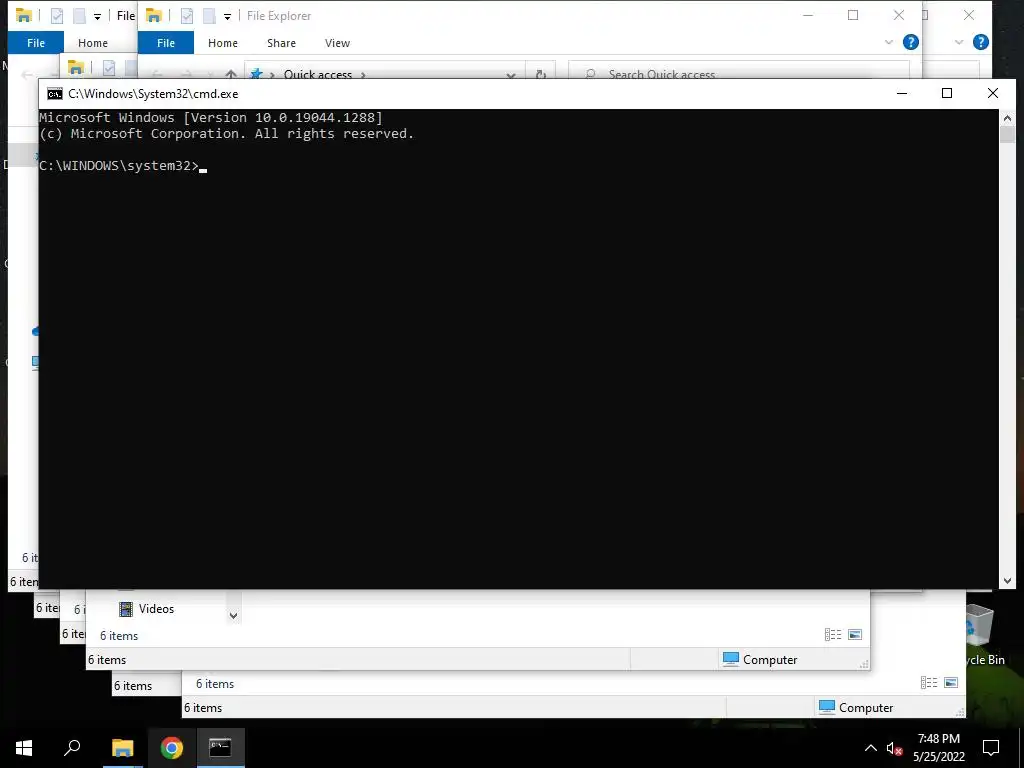
Task: Click Computer in status bar of window showing Videos
Action: click(x=760, y=660)
